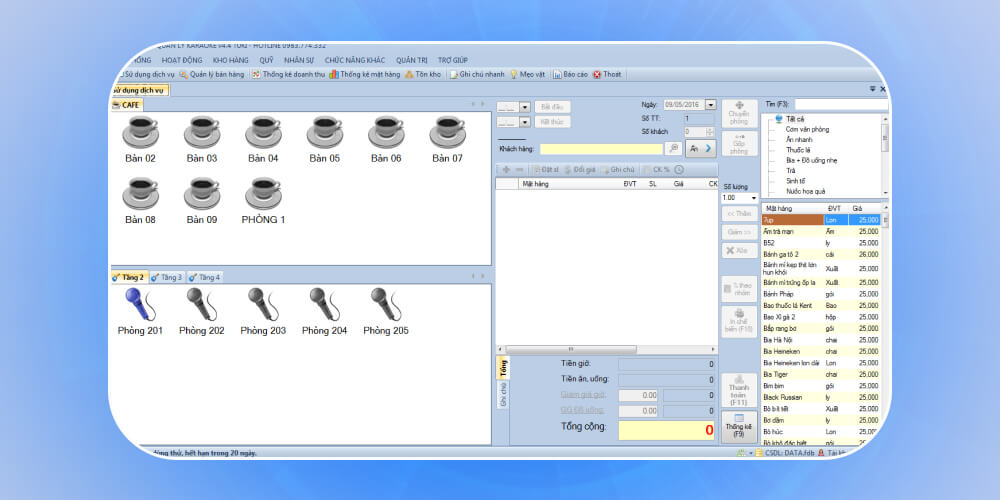The width and height of the screenshot is (1000, 500).
Task: Click the Thống kê doanh thu toolbar icon
Action: [256, 74]
